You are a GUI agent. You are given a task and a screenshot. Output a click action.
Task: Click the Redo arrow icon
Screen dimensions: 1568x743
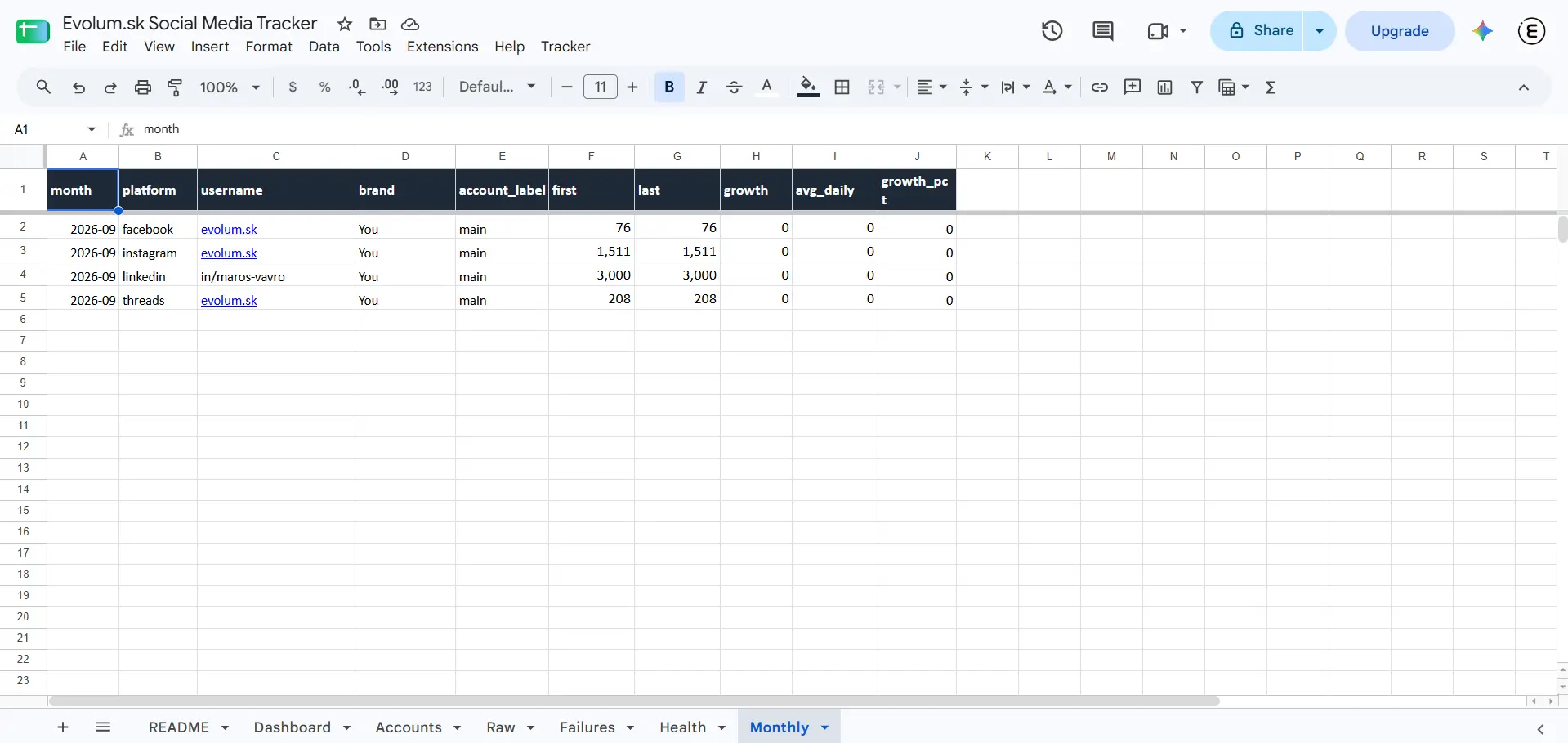[110, 87]
